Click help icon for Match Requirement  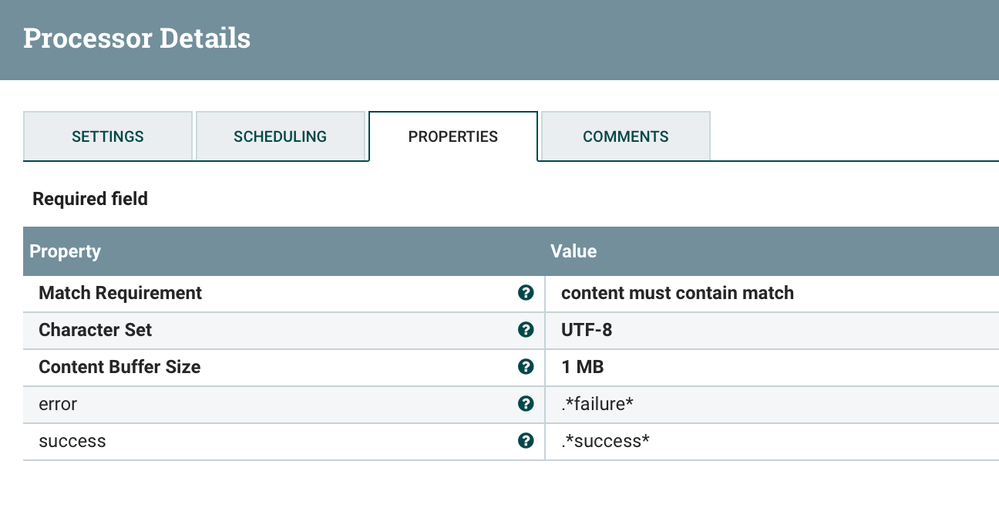(x=526, y=293)
